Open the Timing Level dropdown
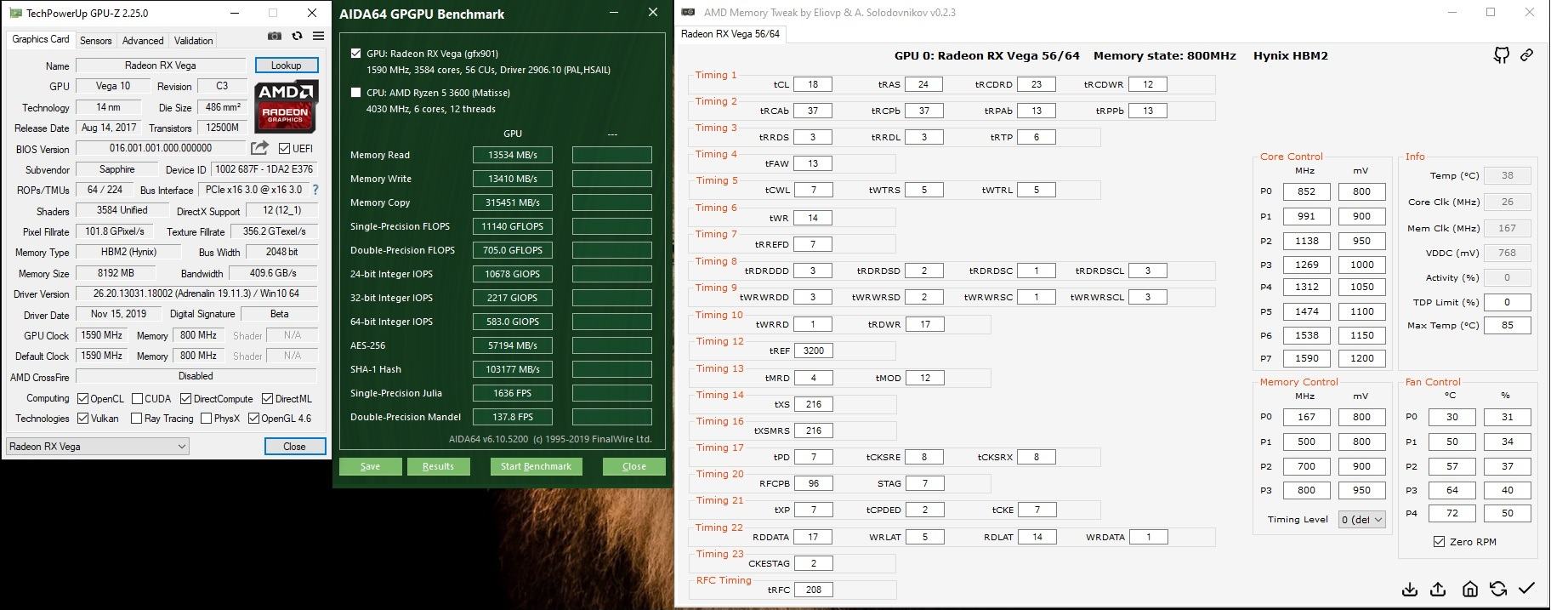The height and width of the screenshot is (610, 1568). pos(1362,520)
